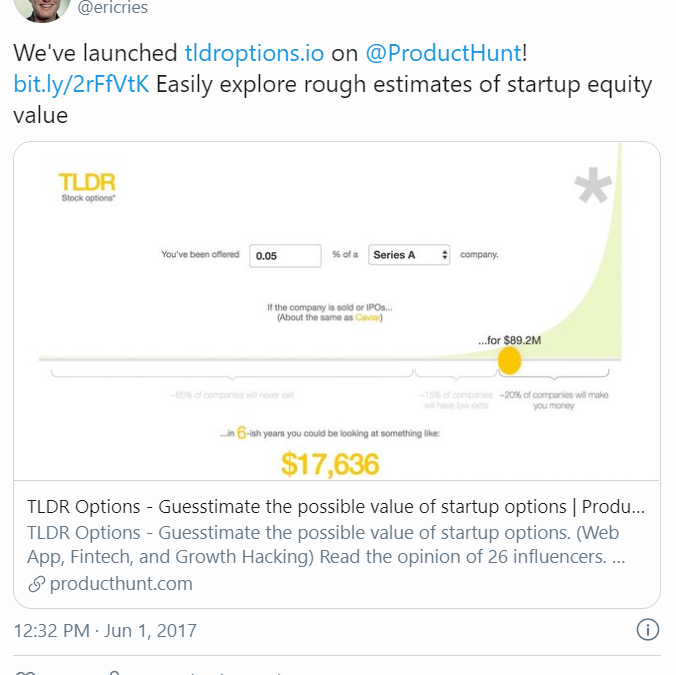Viewport: 676px width, 675px height.
Task: Click the 12:32 PM Jun 1, 2017 timestamp
Action: click(x=105, y=631)
